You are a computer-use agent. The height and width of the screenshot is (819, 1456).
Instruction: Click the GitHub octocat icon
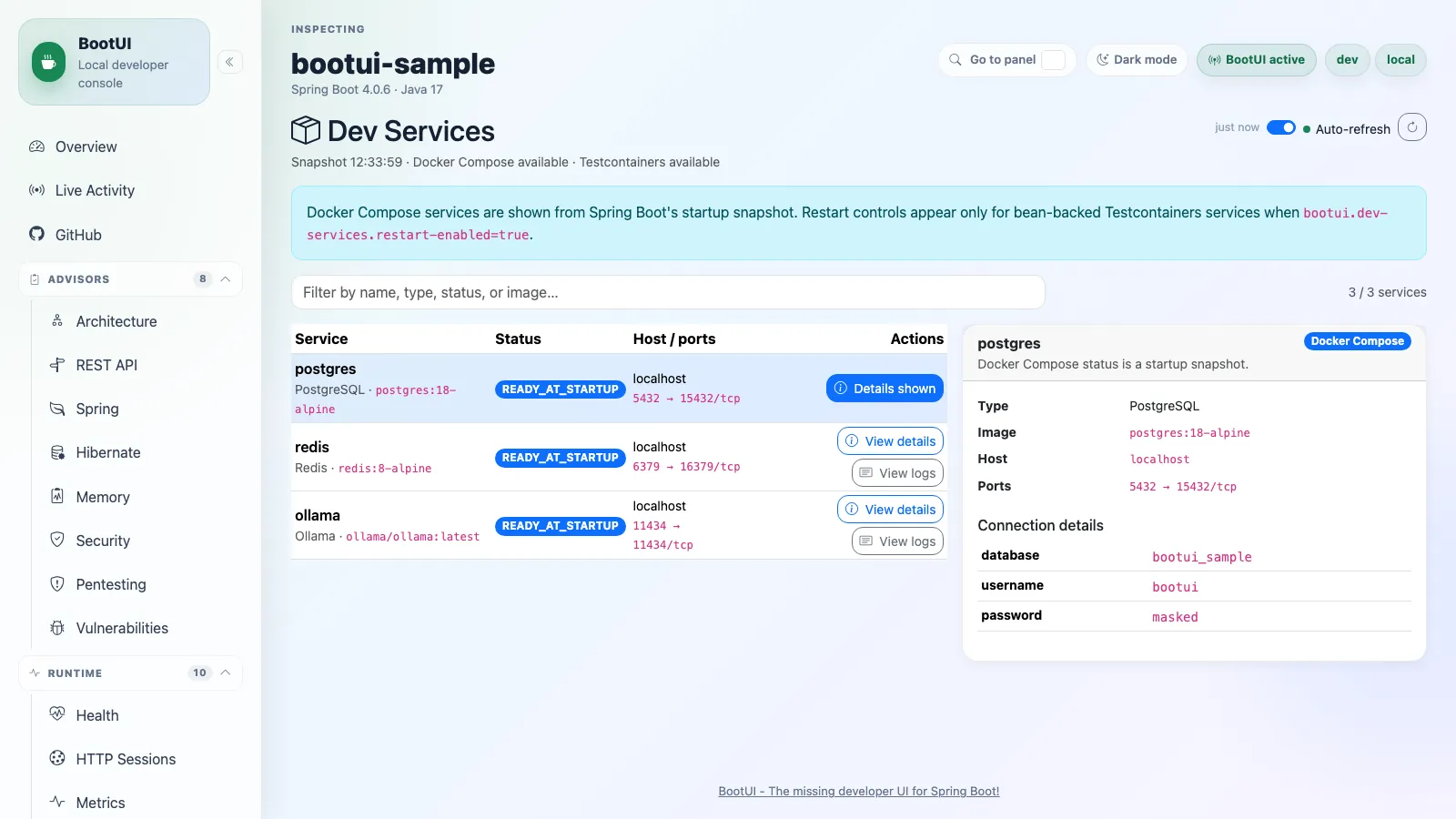[x=36, y=234]
